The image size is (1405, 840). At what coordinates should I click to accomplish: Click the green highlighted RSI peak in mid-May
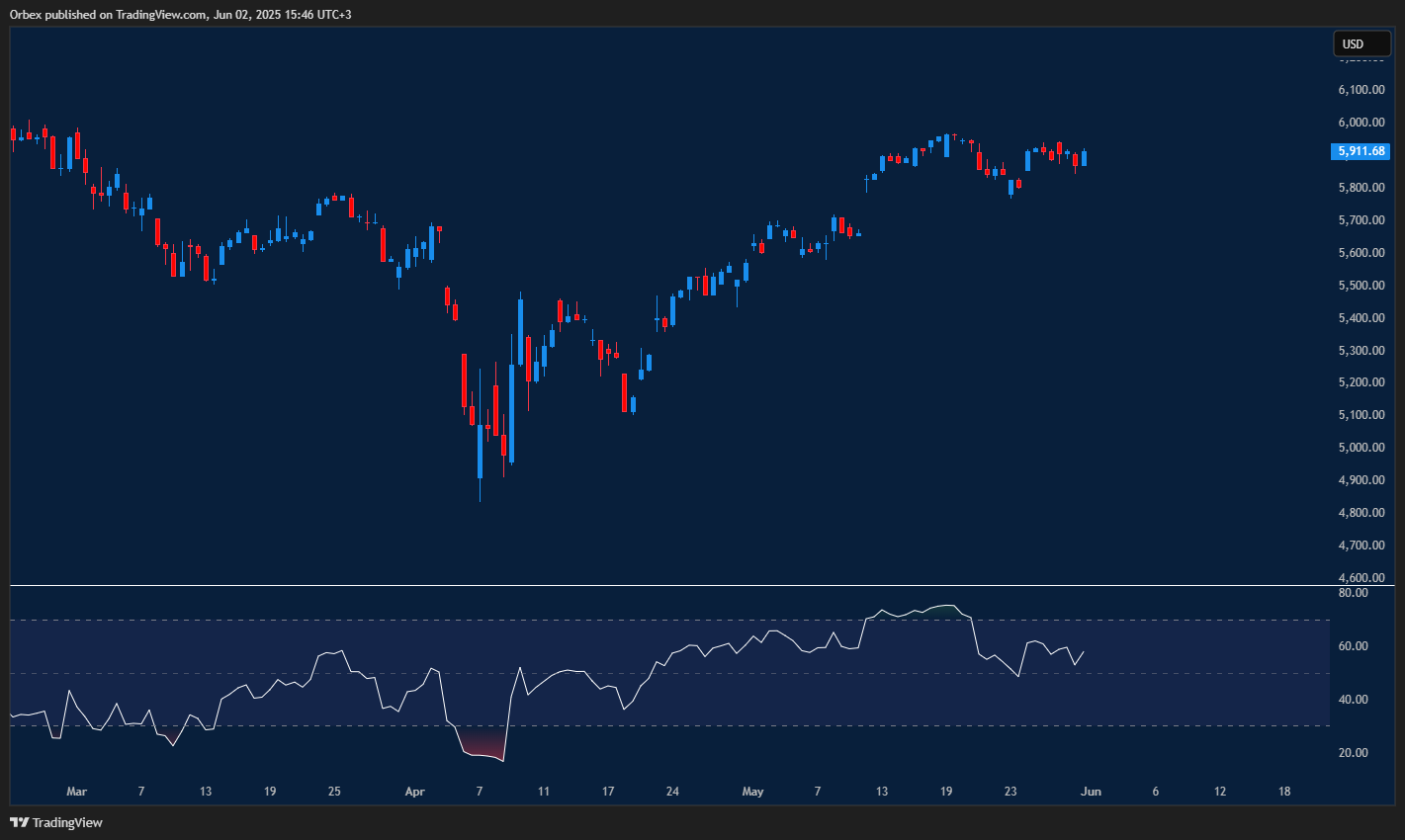pyautogui.click(x=946, y=605)
